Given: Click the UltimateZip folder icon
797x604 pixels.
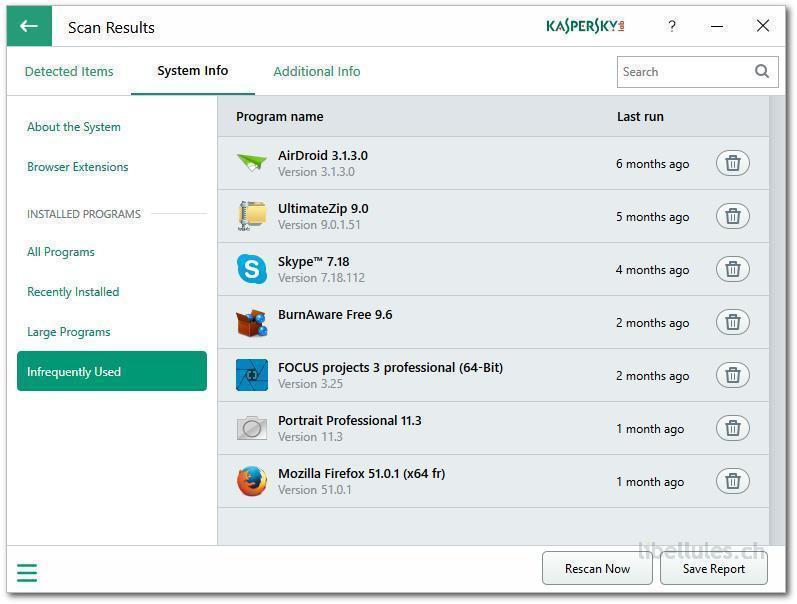Looking at the screenshot, I should click(252, 216).
